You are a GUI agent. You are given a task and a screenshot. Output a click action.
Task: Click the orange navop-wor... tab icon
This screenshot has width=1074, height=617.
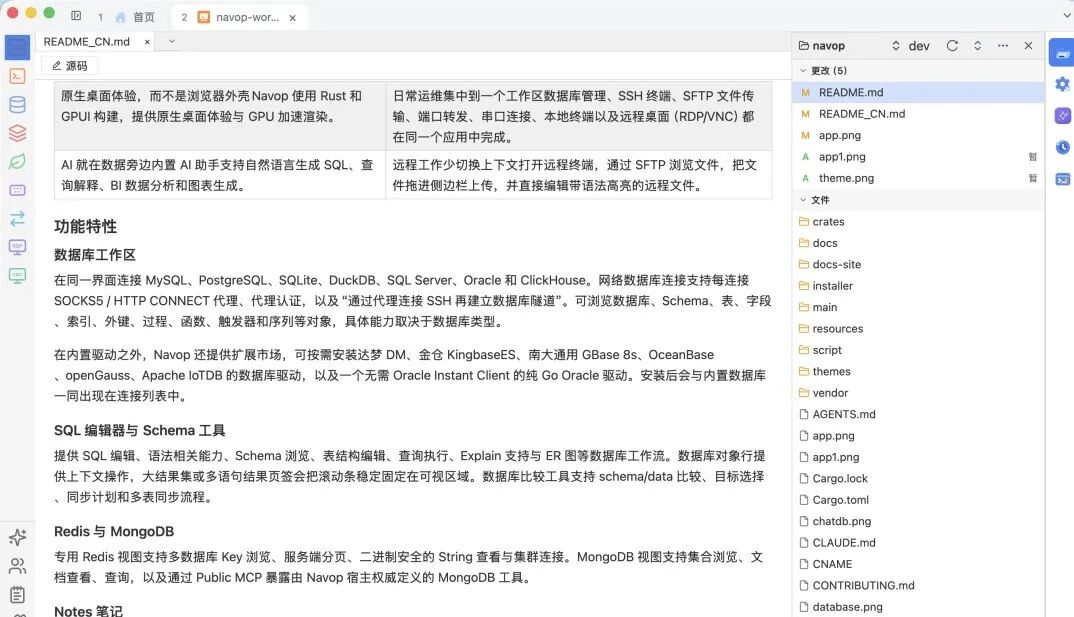tap(203, 17)
